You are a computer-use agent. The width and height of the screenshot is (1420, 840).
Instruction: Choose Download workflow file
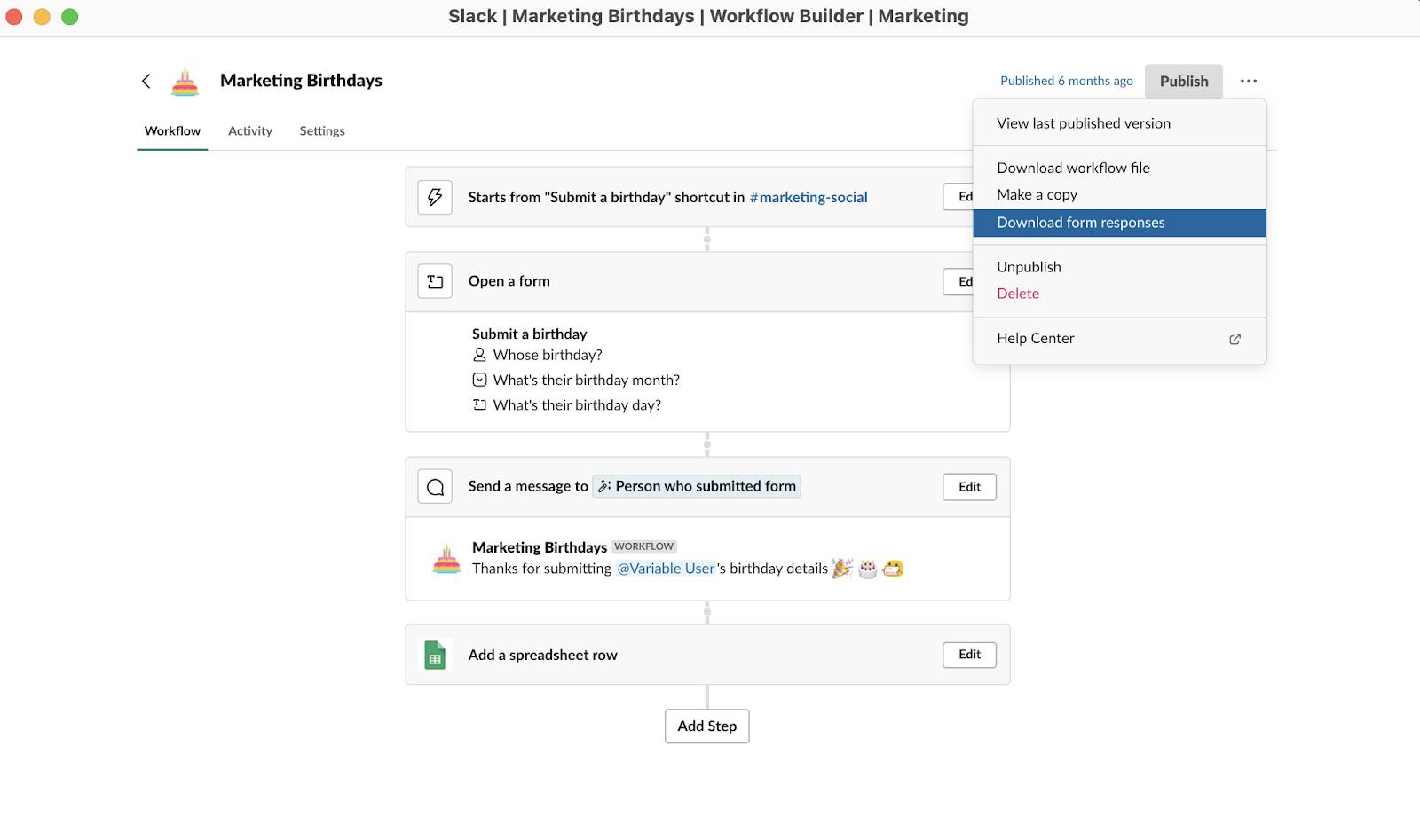[x=1119, y=168]
